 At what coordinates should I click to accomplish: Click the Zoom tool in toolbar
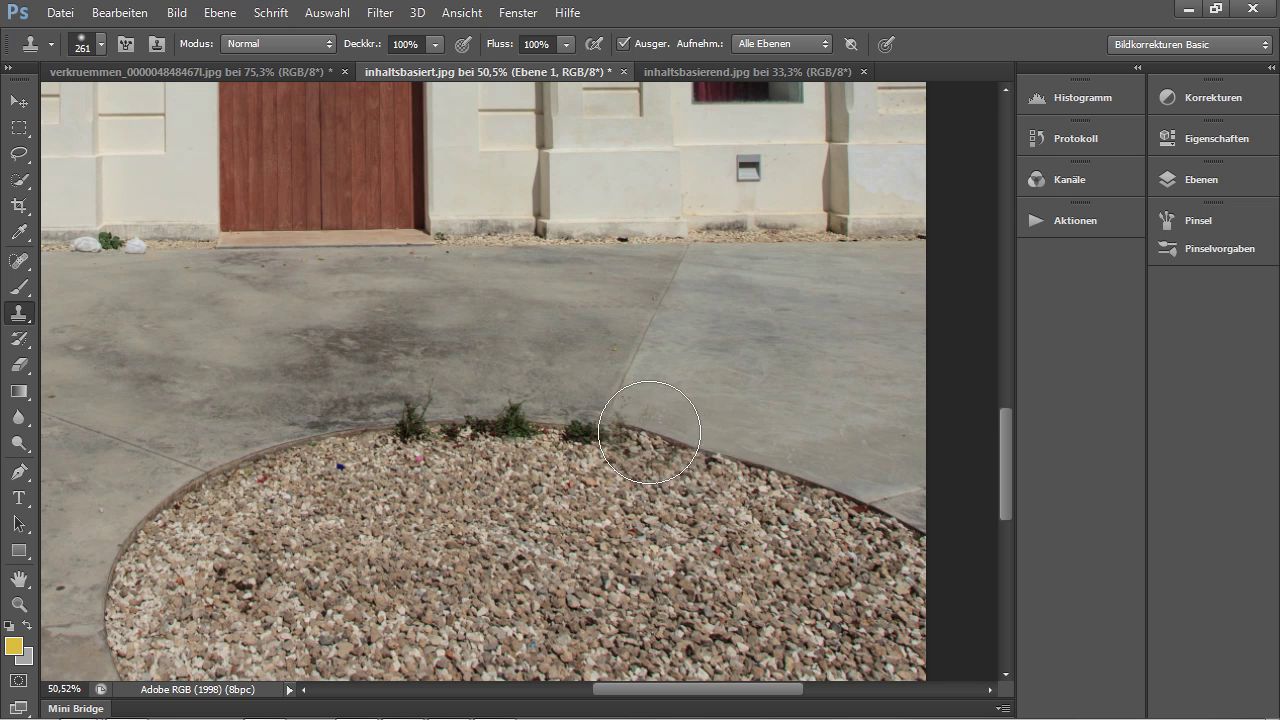pos(19,605)
